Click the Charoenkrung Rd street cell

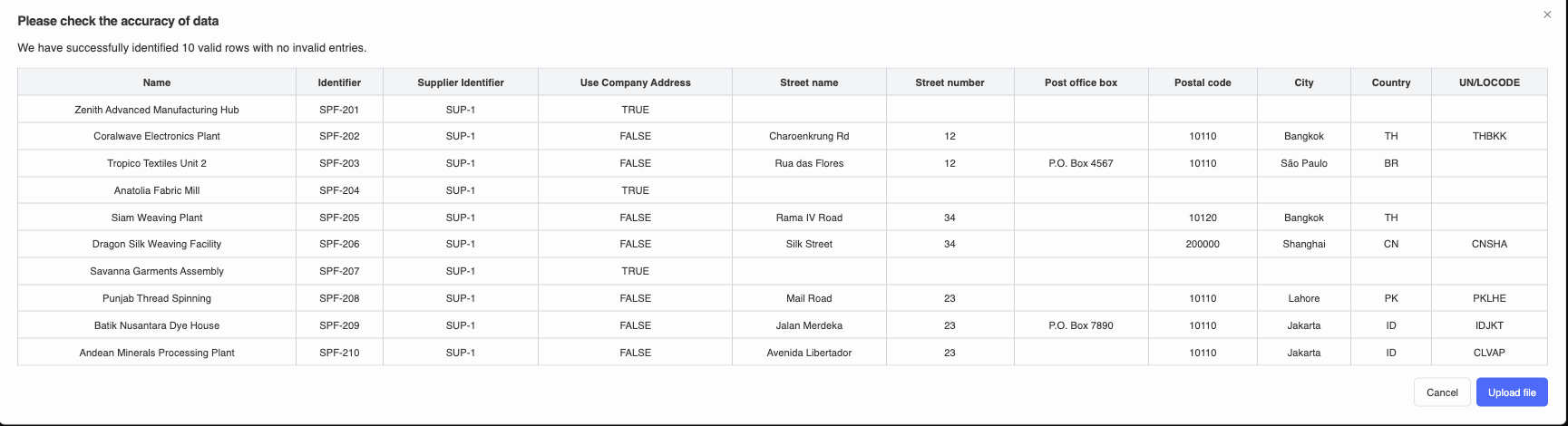809,136
